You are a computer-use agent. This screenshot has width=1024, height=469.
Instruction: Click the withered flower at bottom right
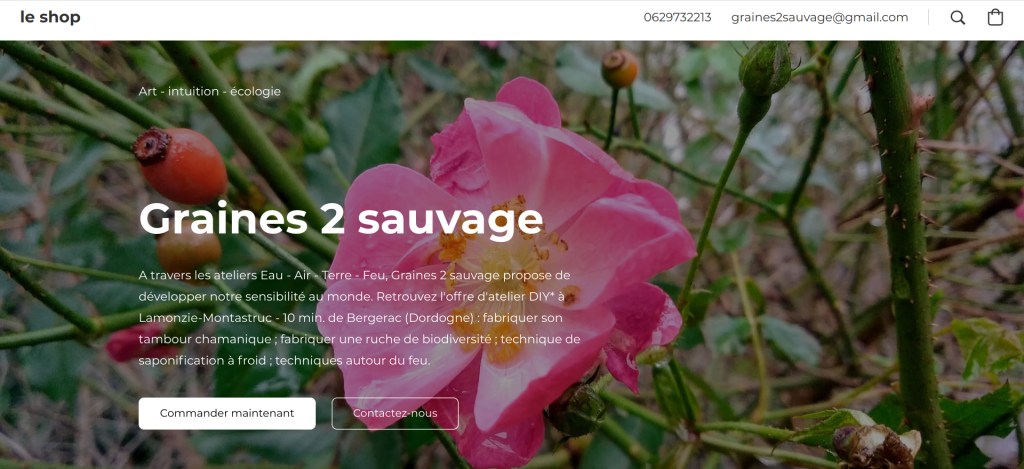(x=876, y=445)
